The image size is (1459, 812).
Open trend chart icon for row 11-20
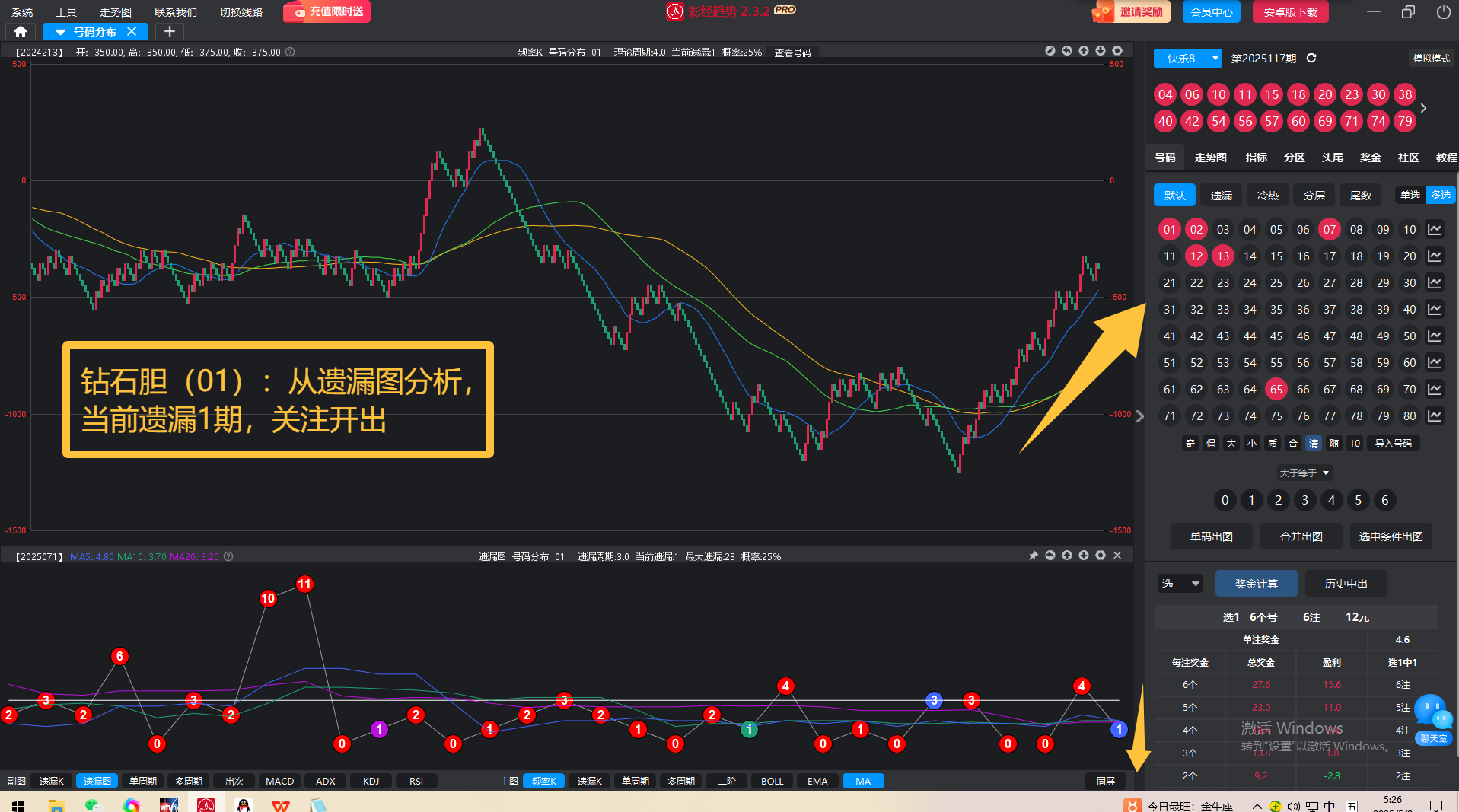tap(1435, 256)
